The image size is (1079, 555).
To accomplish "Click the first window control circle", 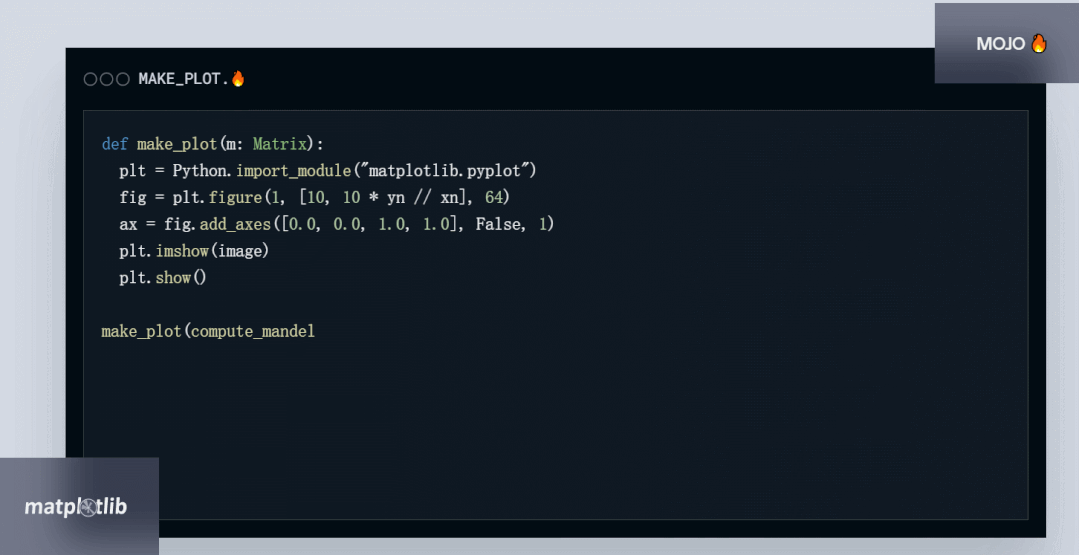I will (90, 79).
